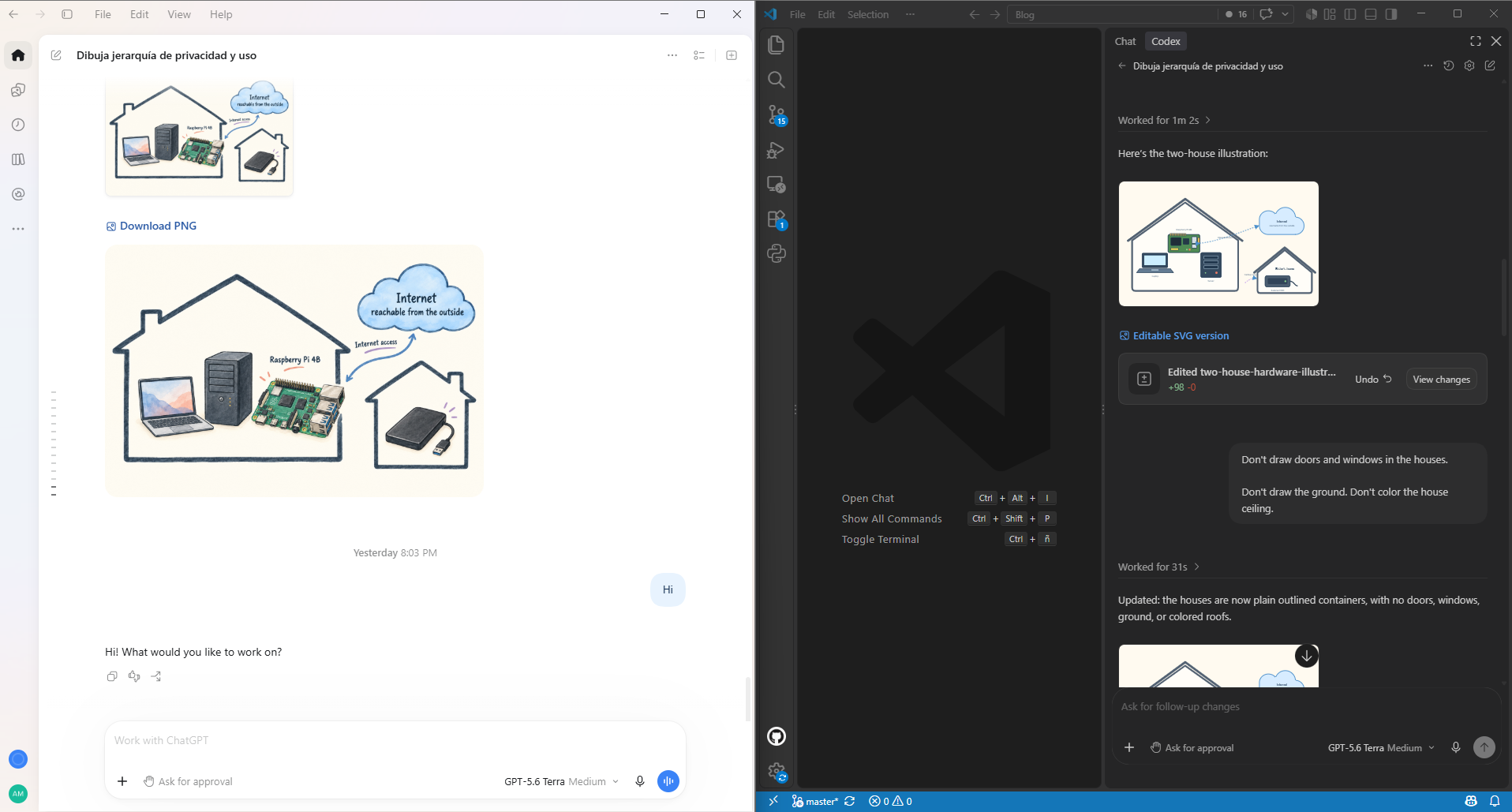Screen dimensions: 1512x812
Task: Open the clock icon in the ChatGPT sidebar
Action: coord(18,125)
